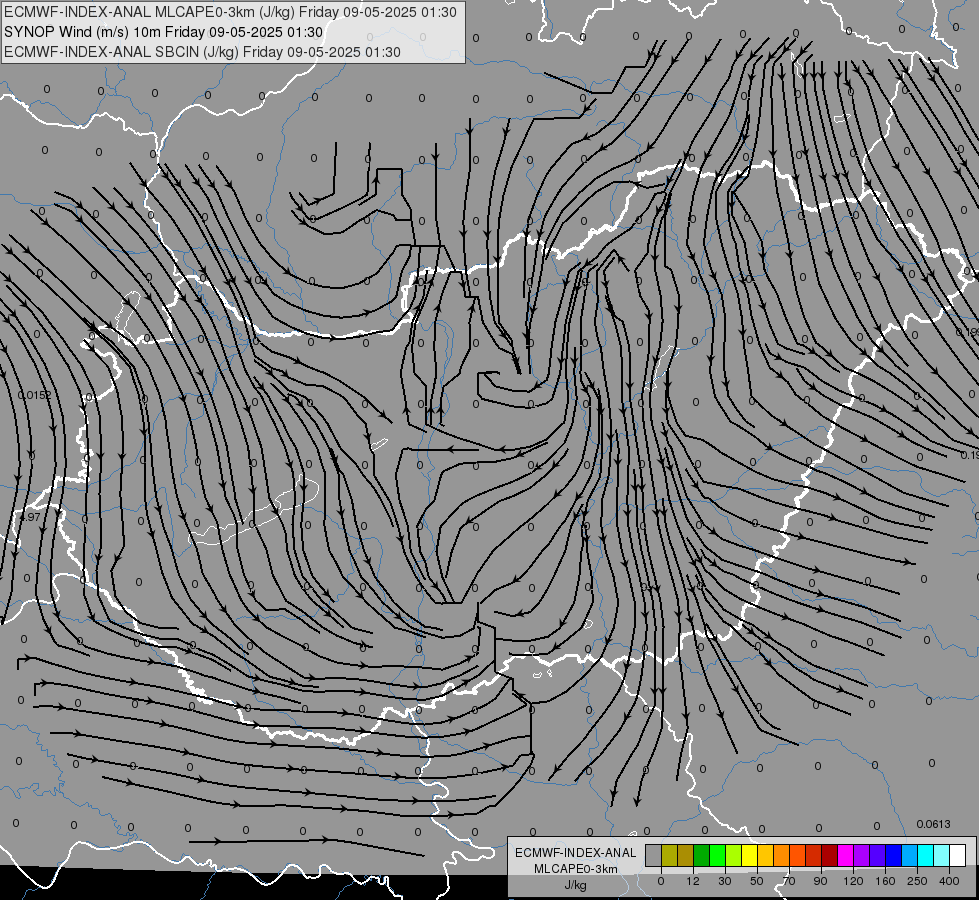Click the SYNOP Wind 10m title line

(164, 32)
